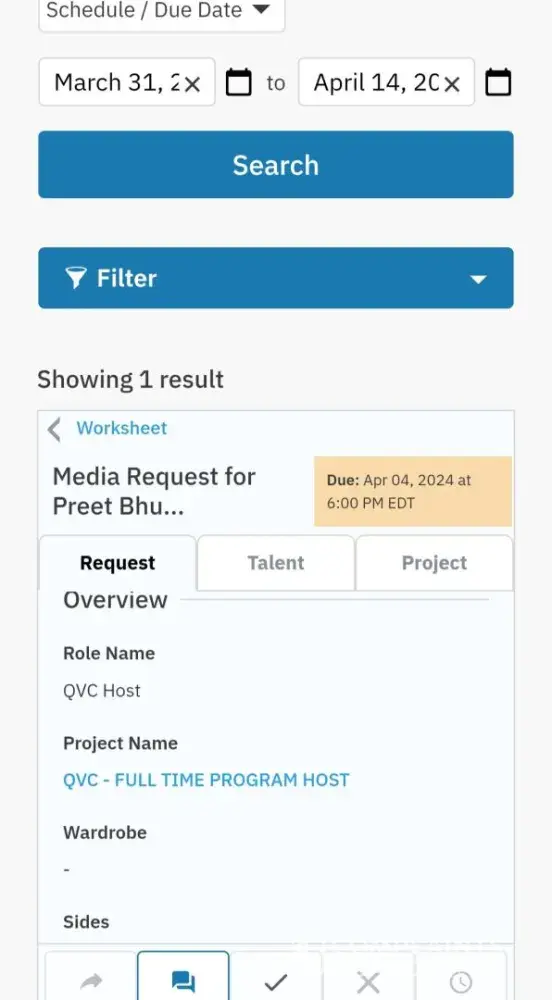Clear the March 31 start date
This screenshot has height=1000, width=552.
coord(192,84)
